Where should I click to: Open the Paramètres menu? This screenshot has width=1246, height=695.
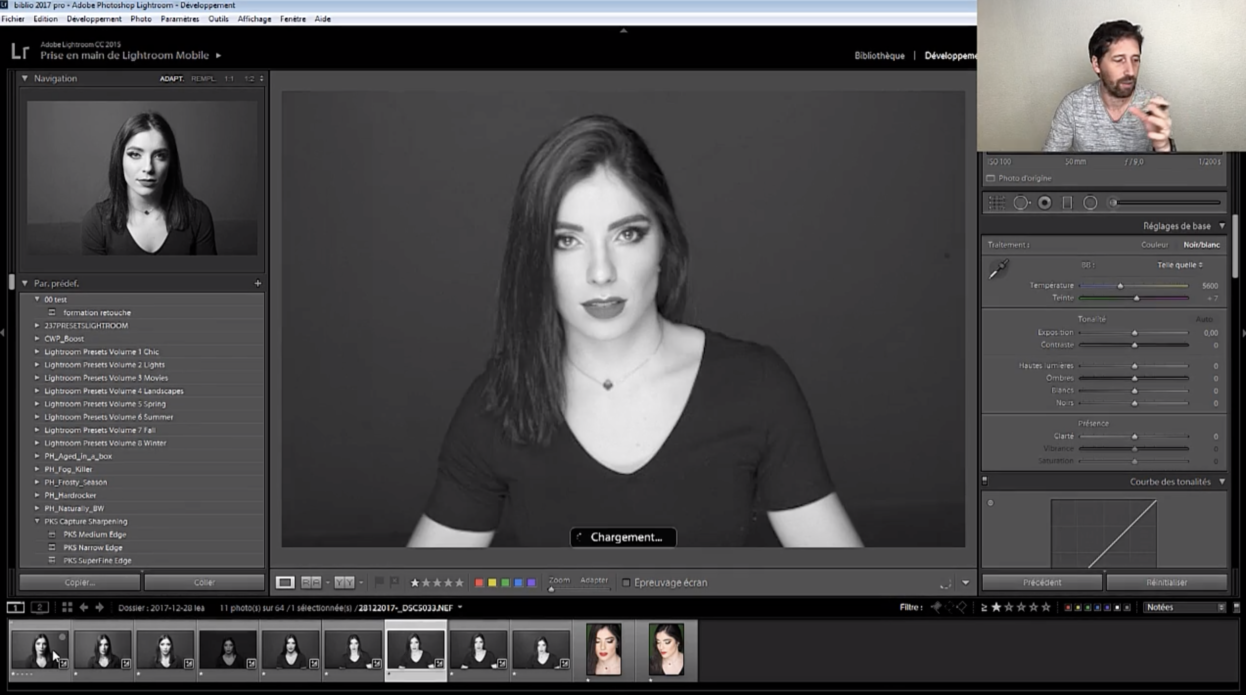[x=180, y=19]
